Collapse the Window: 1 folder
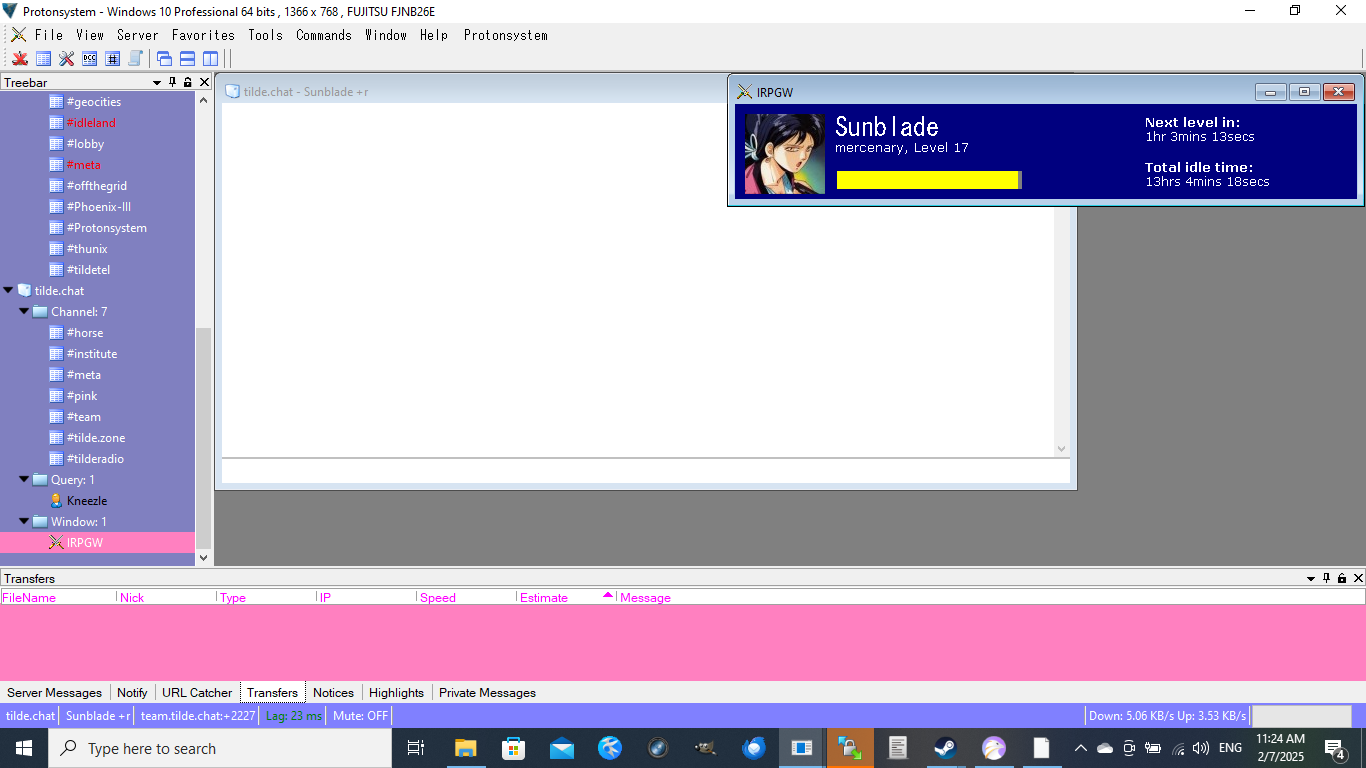The image size is (1366, 768). coord(24,521)
